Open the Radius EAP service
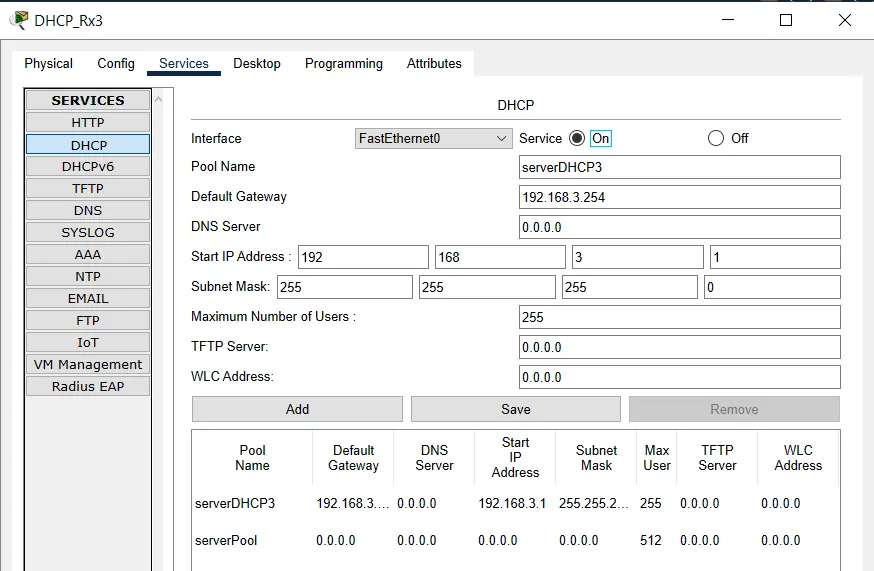874x571 pixels. (88, 387)
